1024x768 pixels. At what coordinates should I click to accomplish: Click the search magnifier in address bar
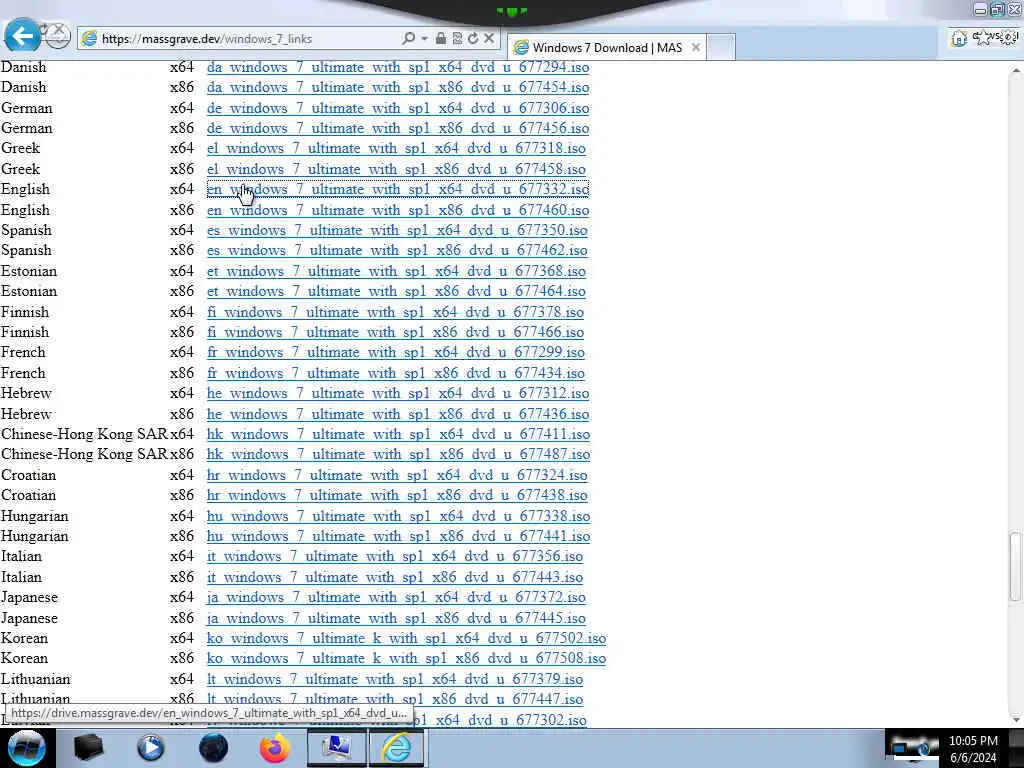[408, 39]
